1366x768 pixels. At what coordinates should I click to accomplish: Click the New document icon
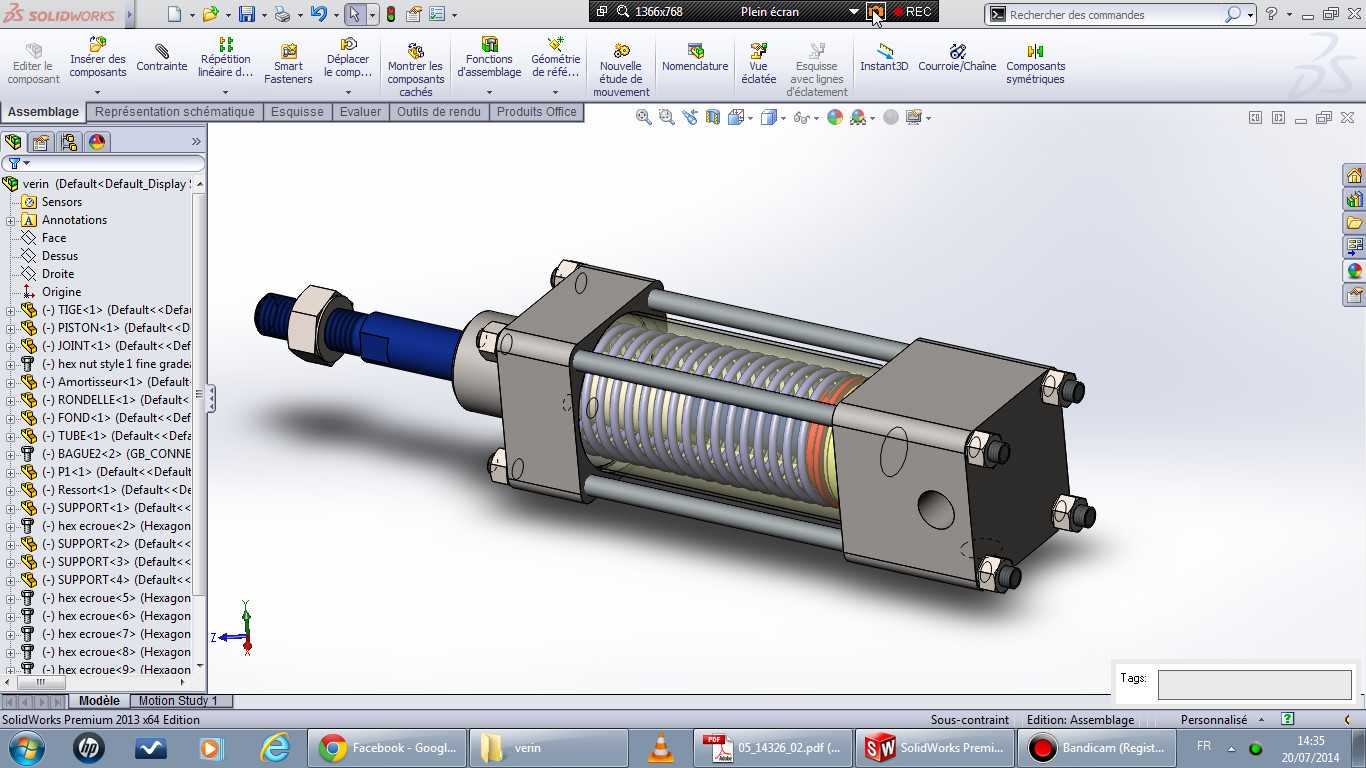tap(174, 14)
